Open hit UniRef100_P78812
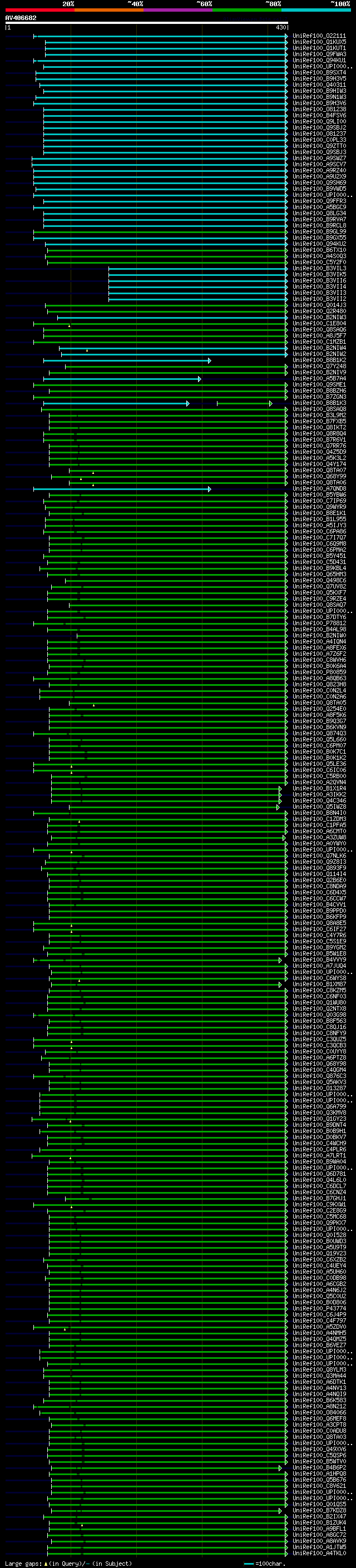 [319, 624]
